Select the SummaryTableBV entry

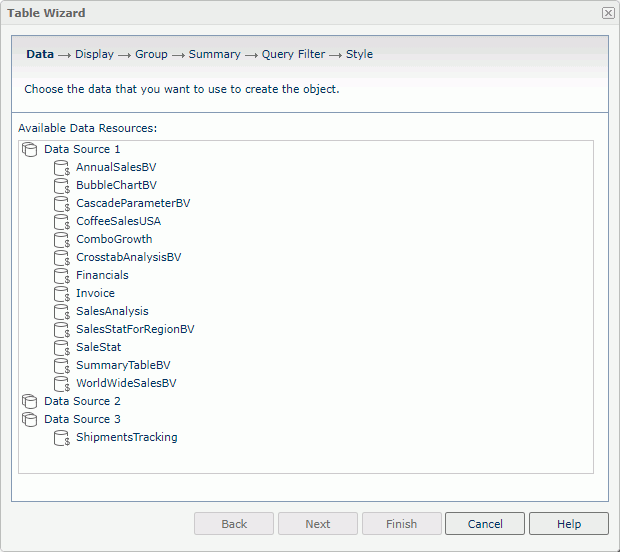coord(123,365)
